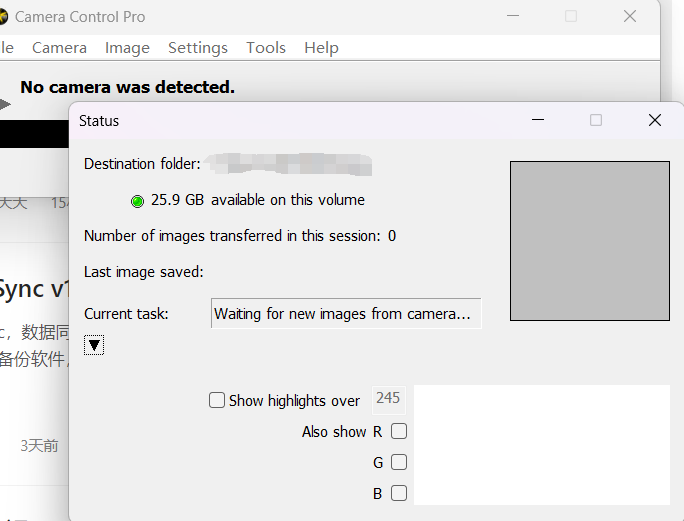Maximize the Status window
This screenshot has height=521, width=684.
point(596,120)
